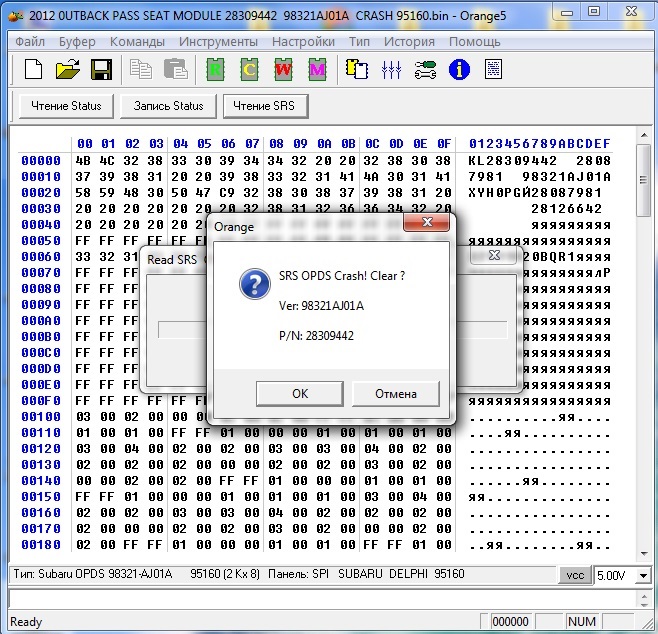Viewport: 658px width, 634px height.
Task: Write to the chip with the red W icon
Action: pos(283,69)
